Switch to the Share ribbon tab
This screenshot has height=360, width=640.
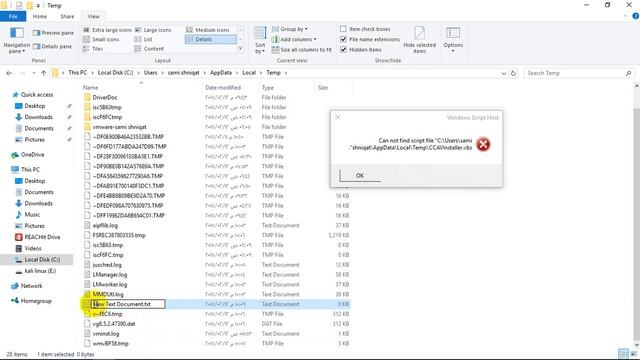pos(67,16)
